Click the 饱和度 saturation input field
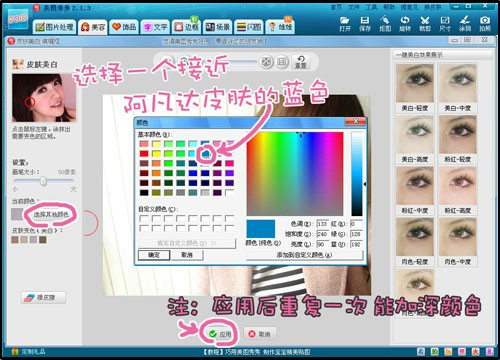Image resolution: width=500 pixels, height=360 pixels. pyautogui.click(x=322, y=234)
